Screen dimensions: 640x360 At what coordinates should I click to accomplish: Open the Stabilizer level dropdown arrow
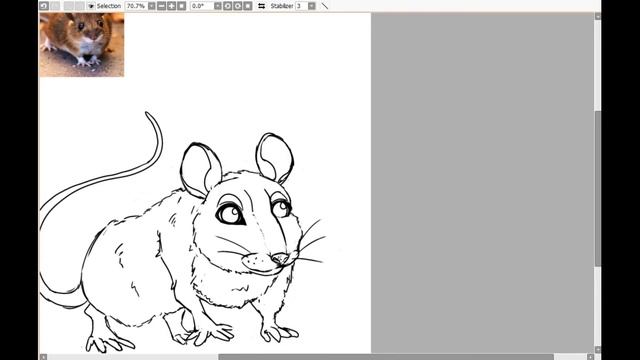pos(312,6)
